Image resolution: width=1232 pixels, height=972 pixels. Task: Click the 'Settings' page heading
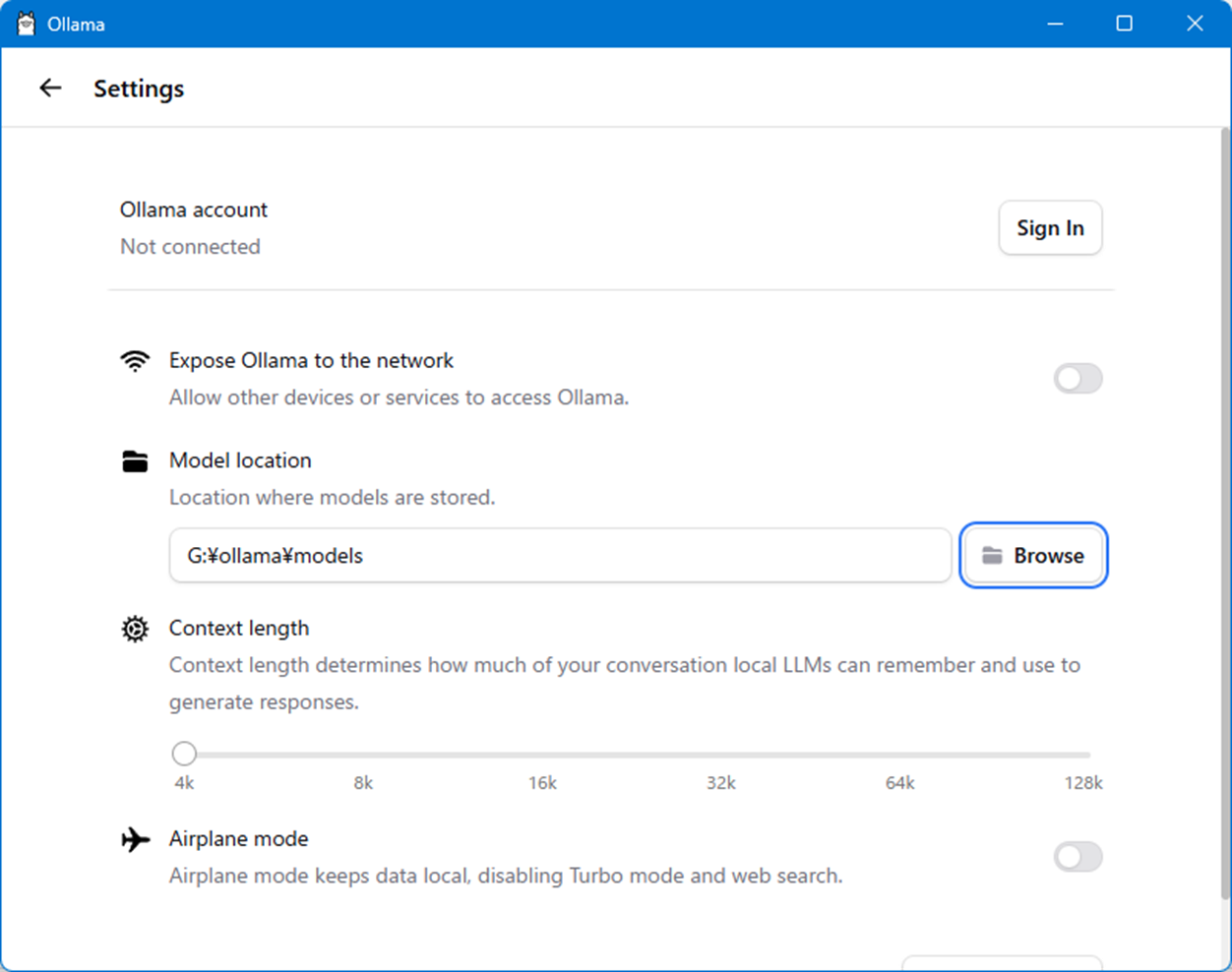[x=139, y=89]
